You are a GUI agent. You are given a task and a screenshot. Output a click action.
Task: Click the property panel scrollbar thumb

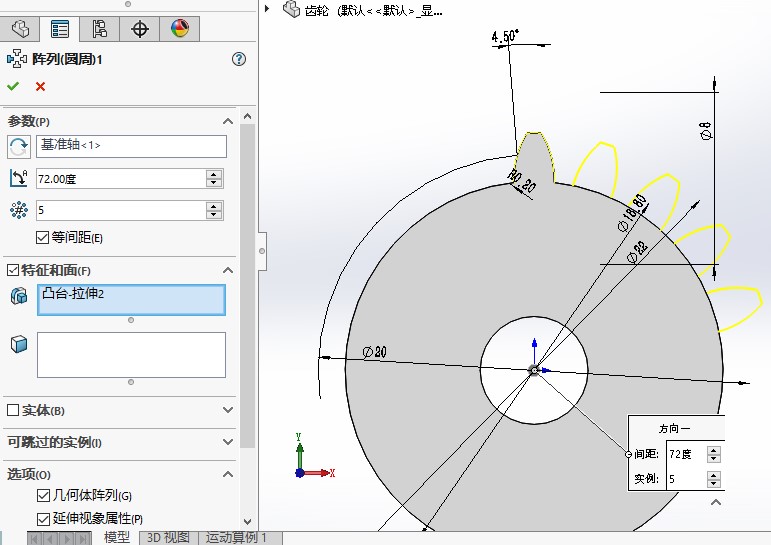point(247,285)
